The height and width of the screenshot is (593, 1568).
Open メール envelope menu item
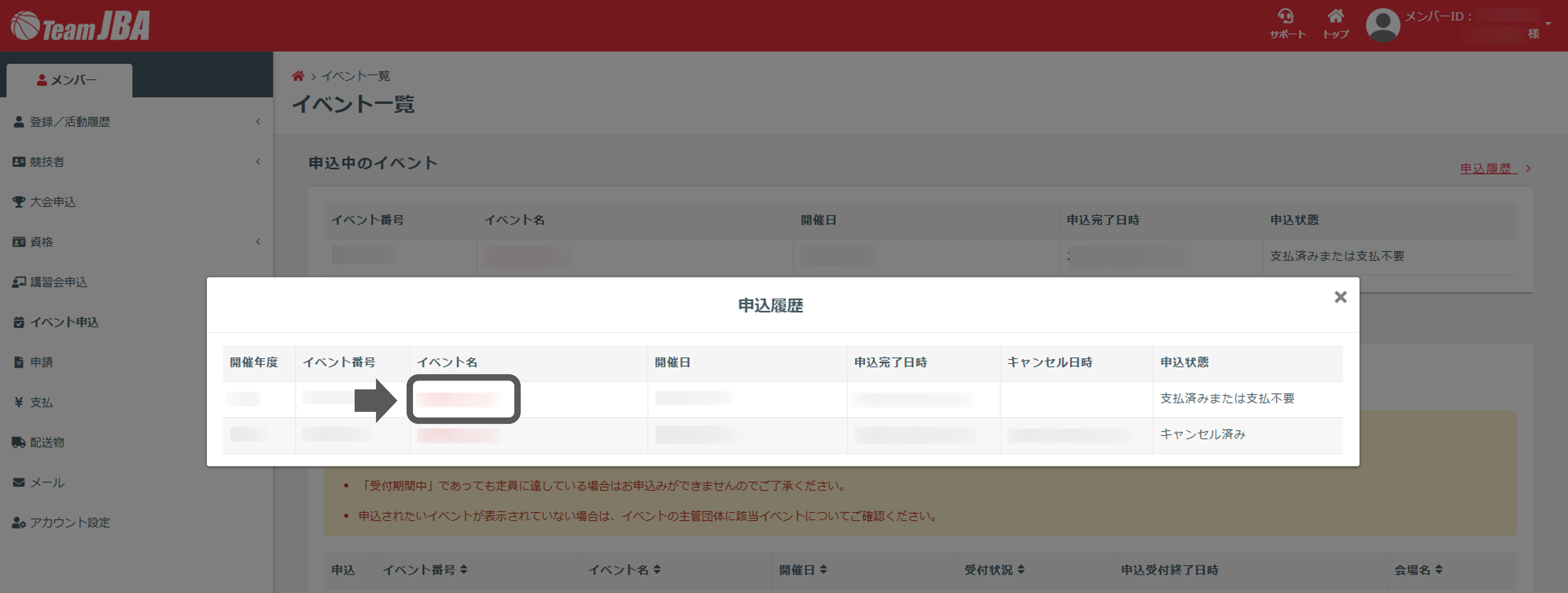click(46, 483)
